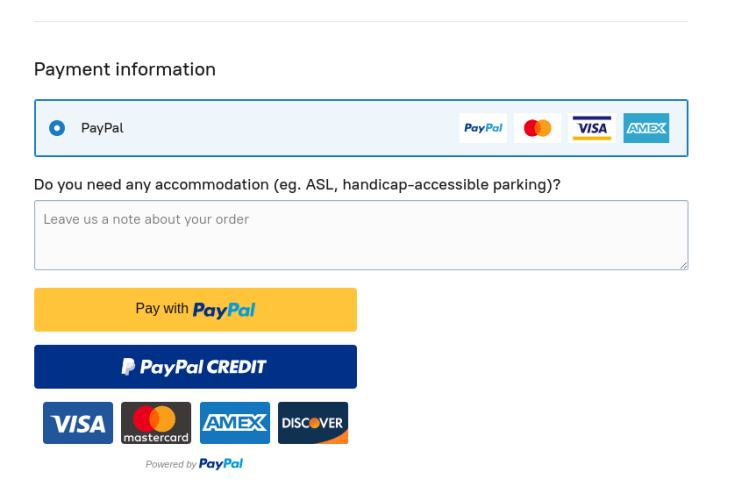Click the small Visa icon in payment row
The height and width of the screenshot is (501, 749).
591,128
